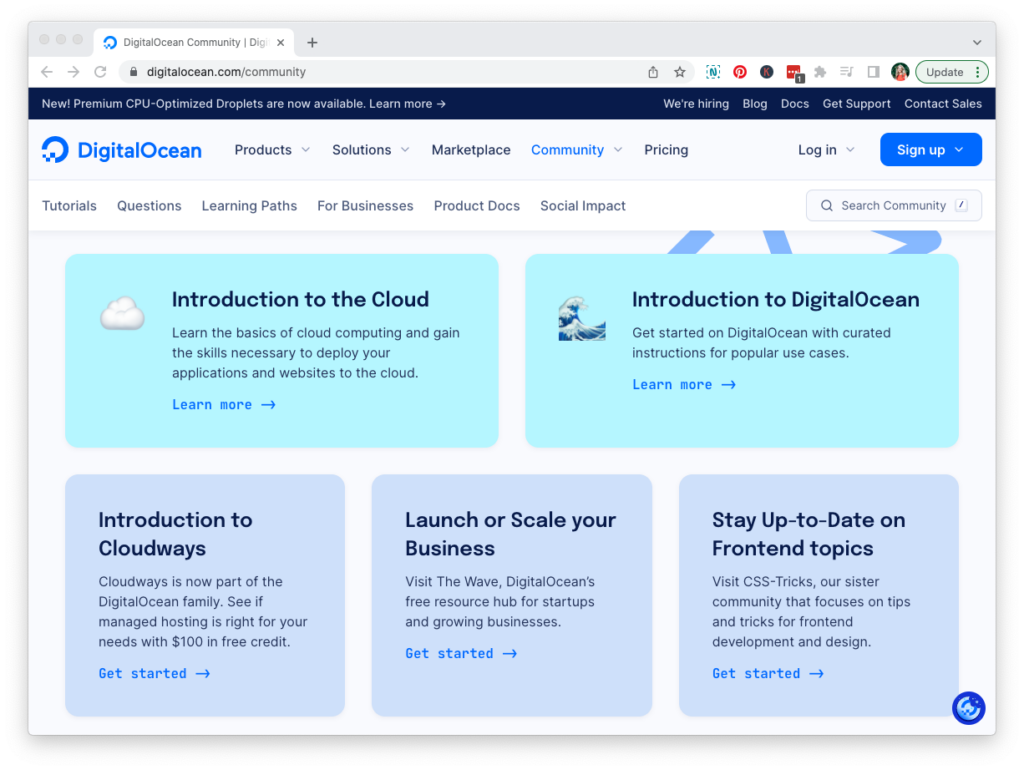Switch to the Tutorials tab
Image resolution: width=1024 pixels, height=770 pixels.
pos(69,205)
